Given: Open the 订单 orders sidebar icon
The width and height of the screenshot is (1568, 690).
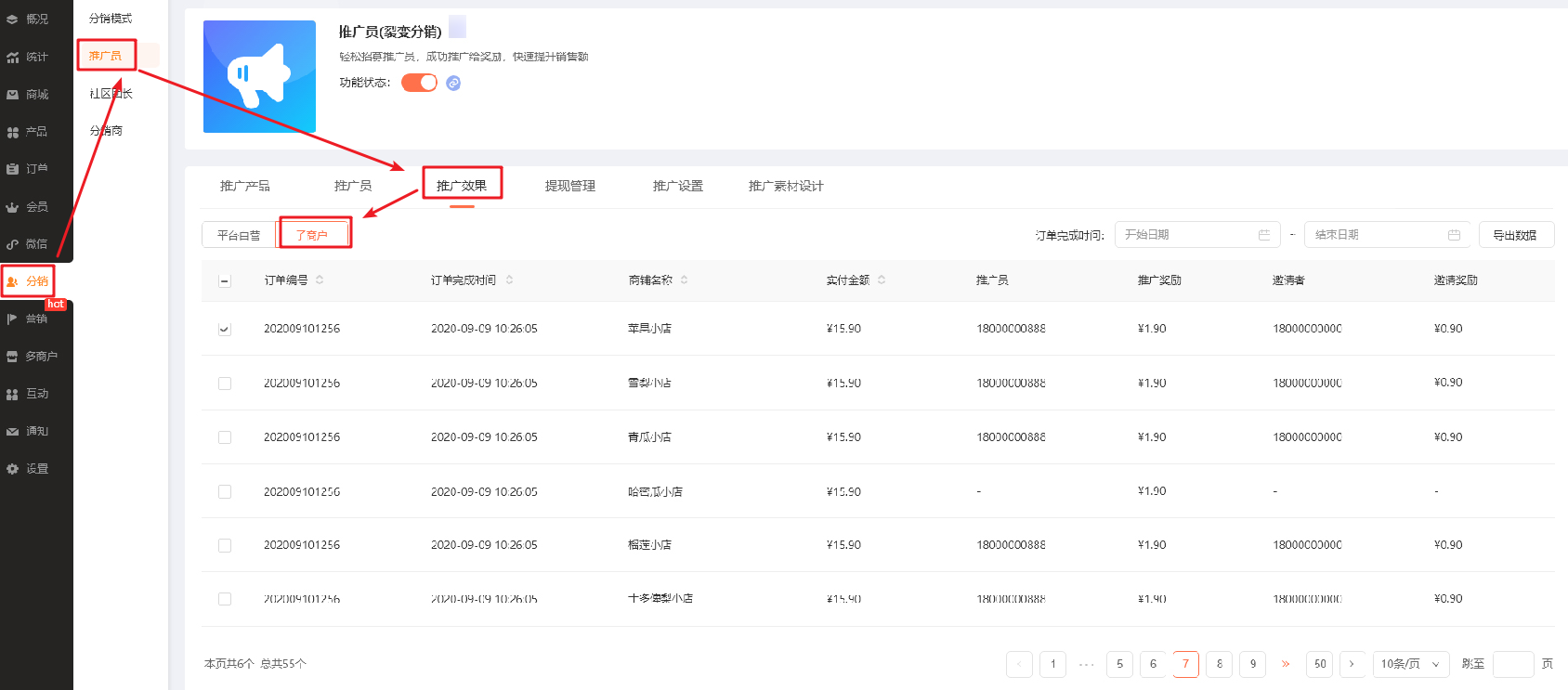Looking at the screenshot, I should 12,169.
